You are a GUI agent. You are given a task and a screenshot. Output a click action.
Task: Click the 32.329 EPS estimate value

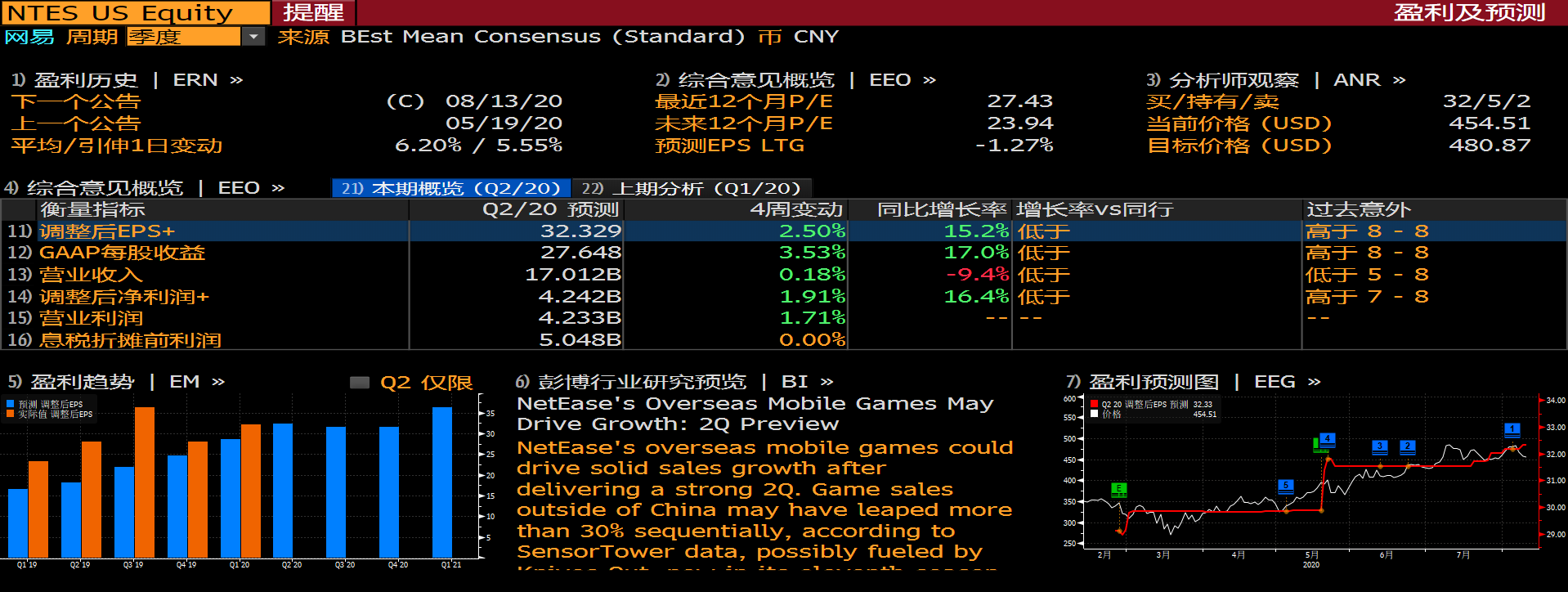point(581,231)
